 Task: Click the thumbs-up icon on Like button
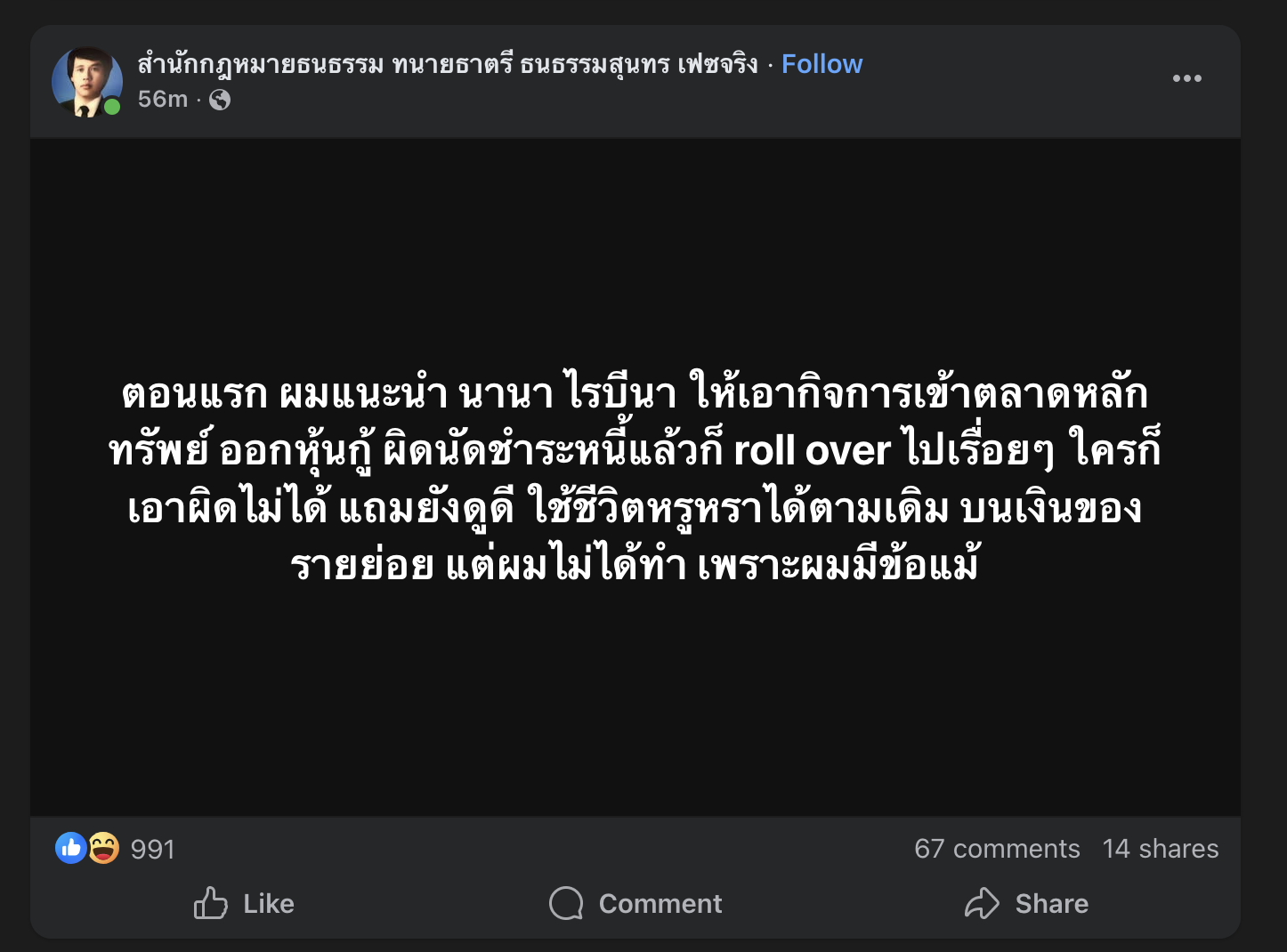pos(211,903)
